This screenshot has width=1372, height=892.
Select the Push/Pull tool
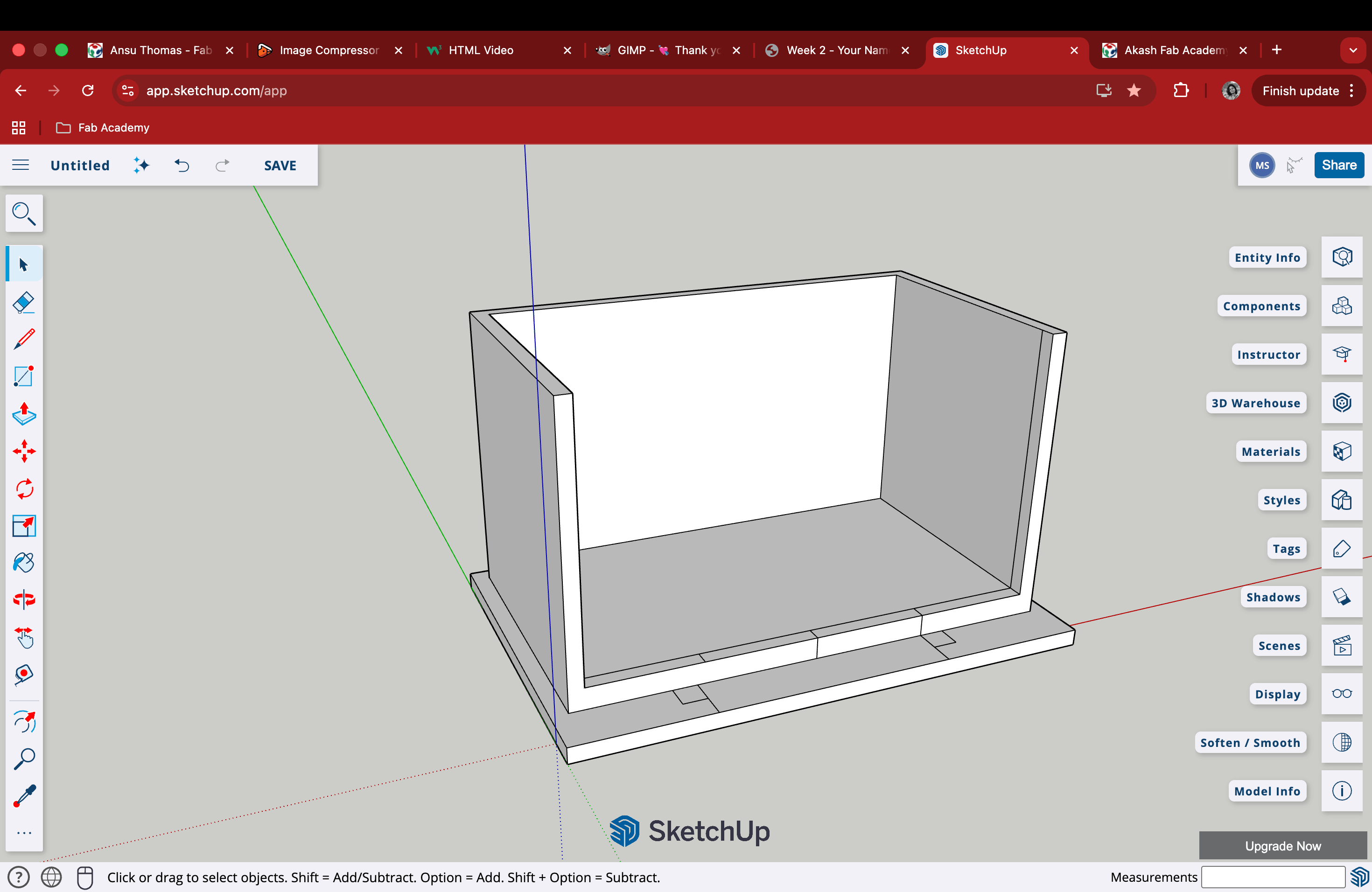[x=24, y=414]
